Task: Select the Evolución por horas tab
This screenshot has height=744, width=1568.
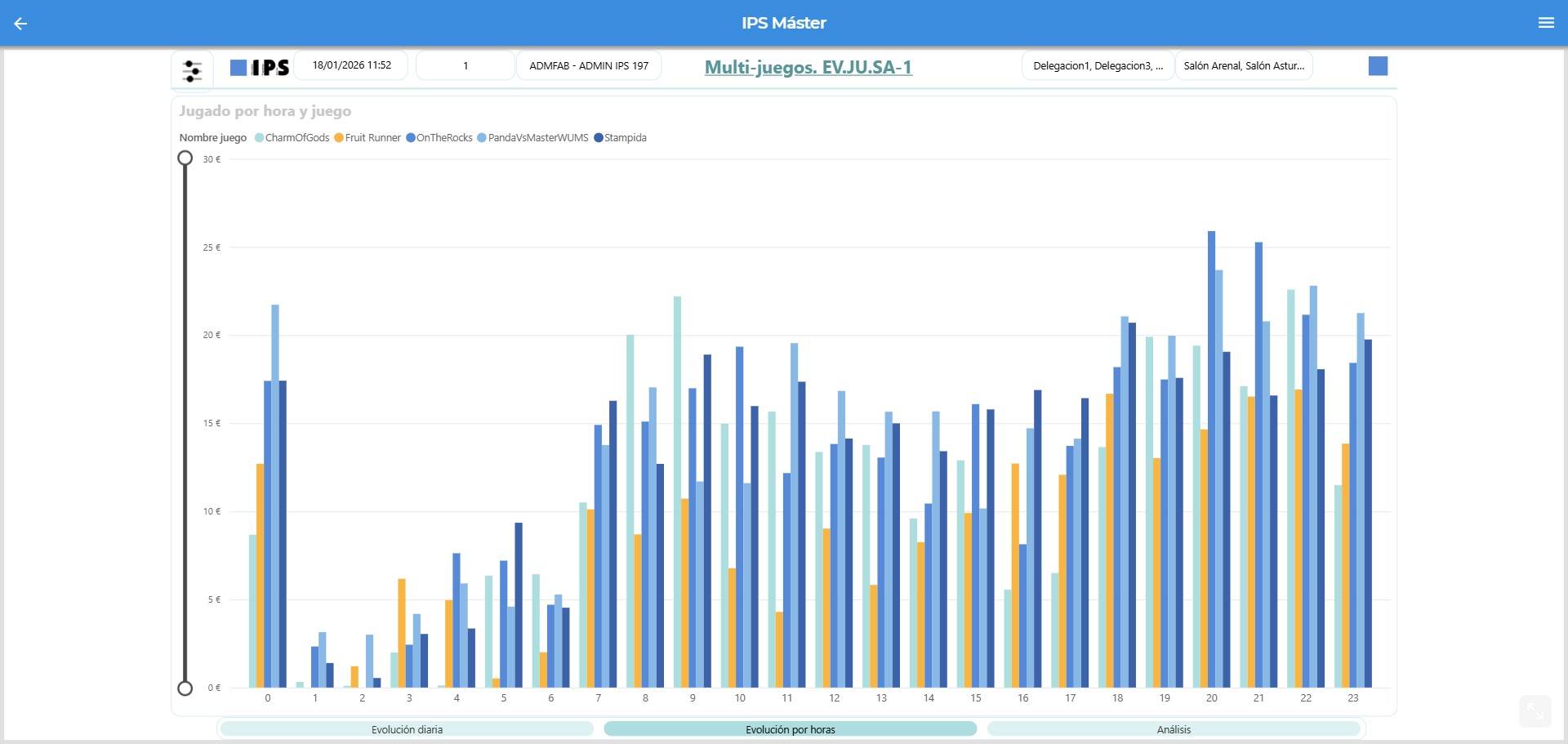Action: (790, 729)
